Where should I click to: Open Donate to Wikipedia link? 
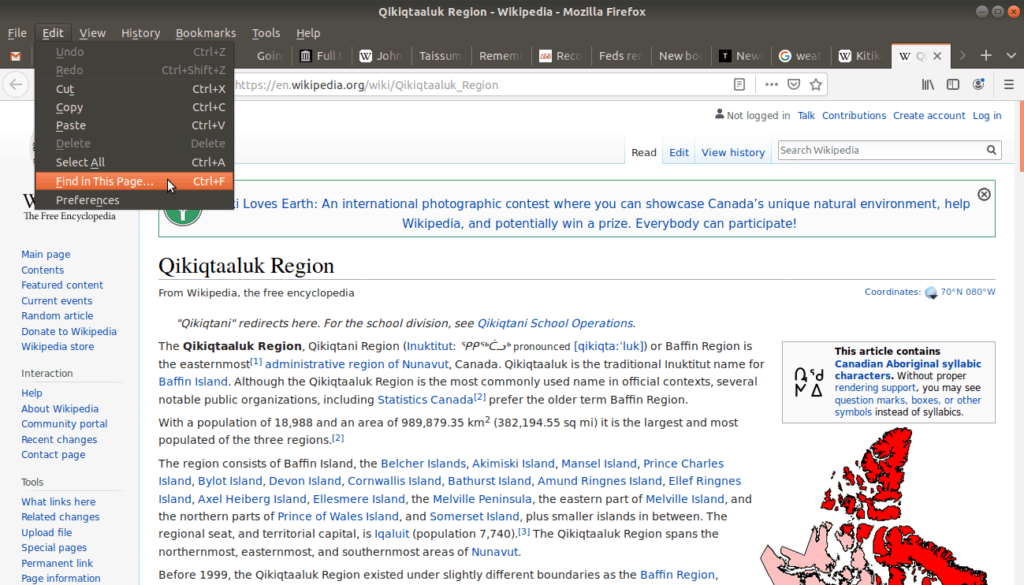[69, 332]
